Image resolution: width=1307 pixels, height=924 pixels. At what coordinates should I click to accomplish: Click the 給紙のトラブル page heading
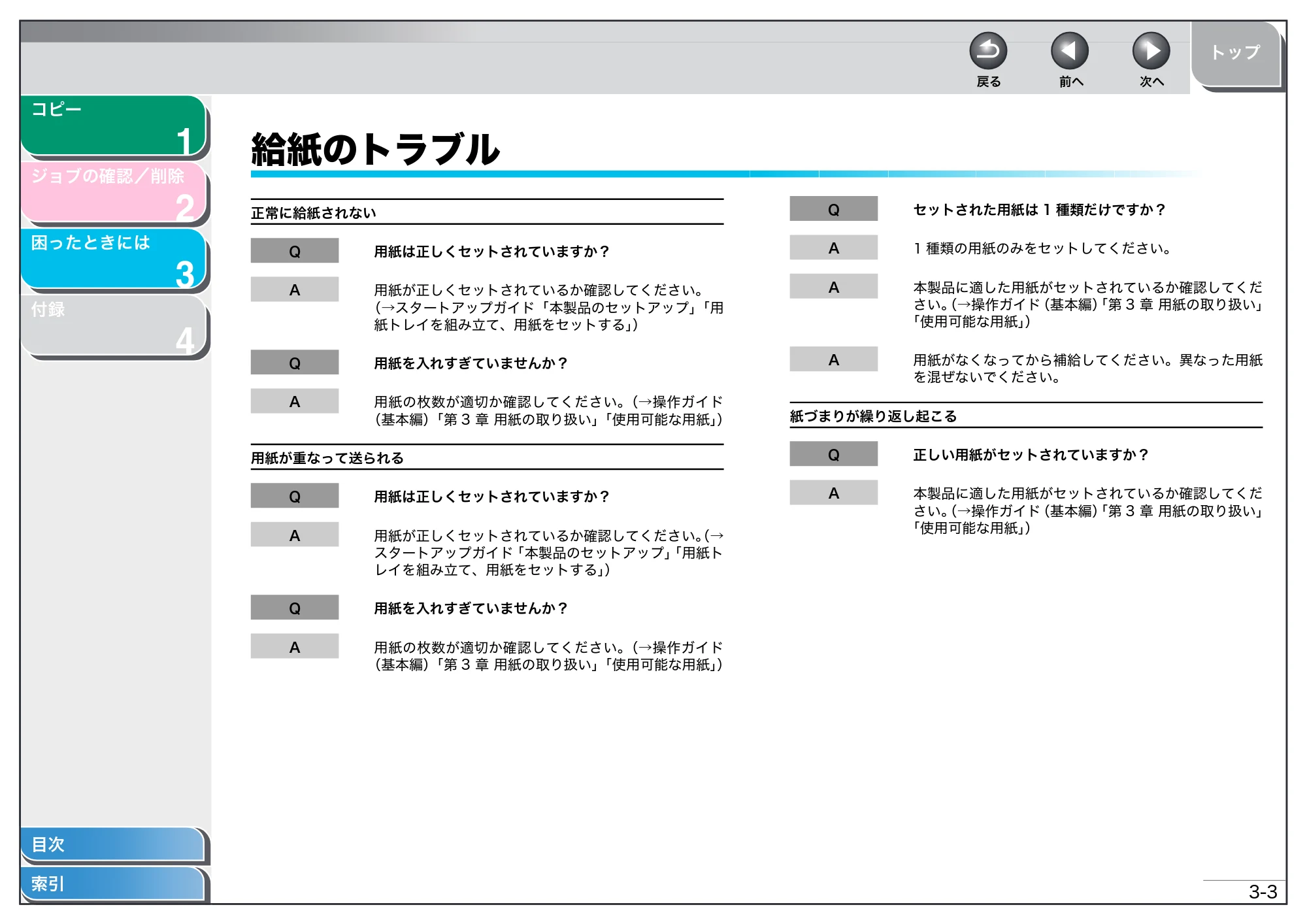coord(376,149)
